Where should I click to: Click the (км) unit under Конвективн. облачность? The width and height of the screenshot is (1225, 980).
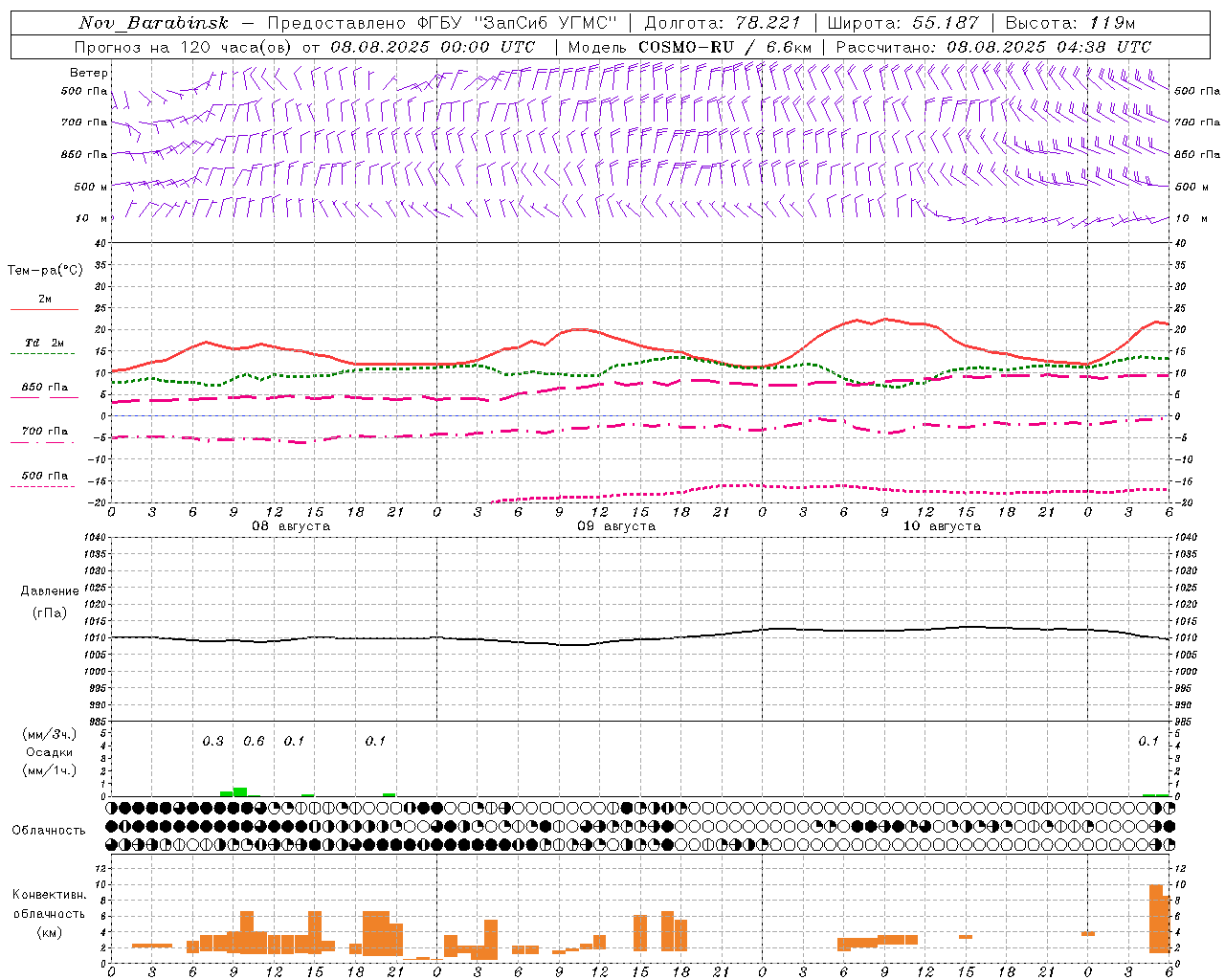(x=49, y=933)
